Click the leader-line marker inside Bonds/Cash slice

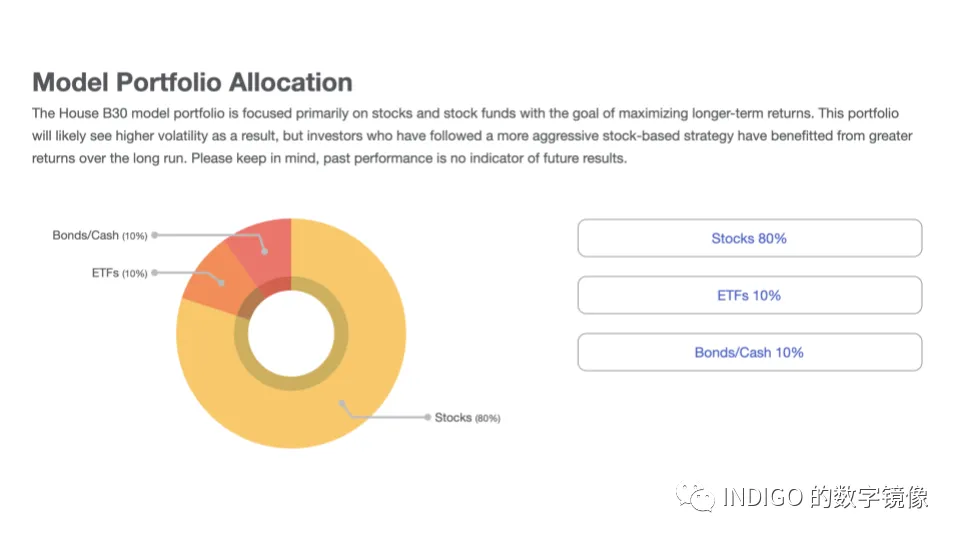[267, 253]
